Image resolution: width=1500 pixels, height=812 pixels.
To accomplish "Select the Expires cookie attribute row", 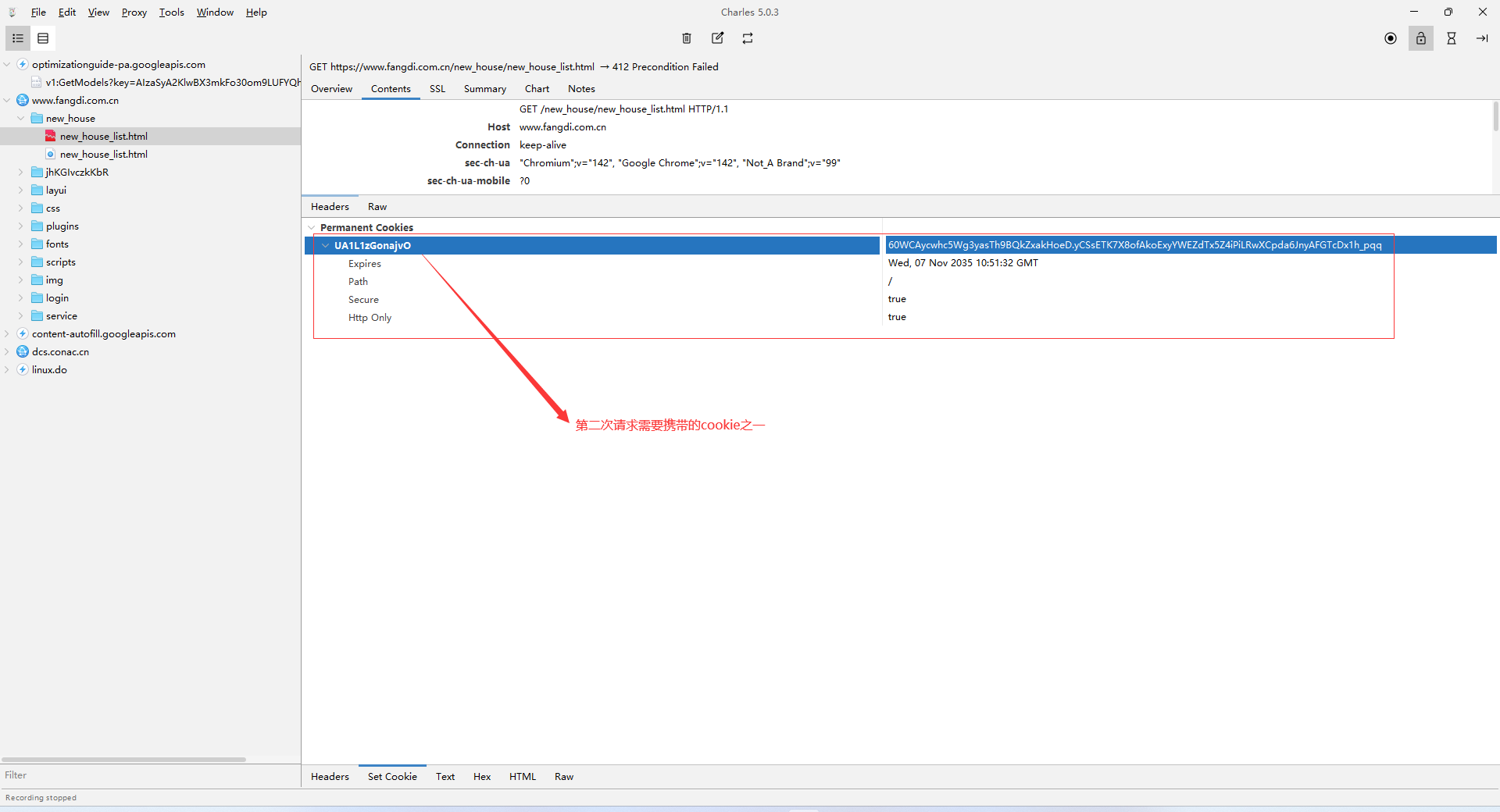I will [901, 264].
